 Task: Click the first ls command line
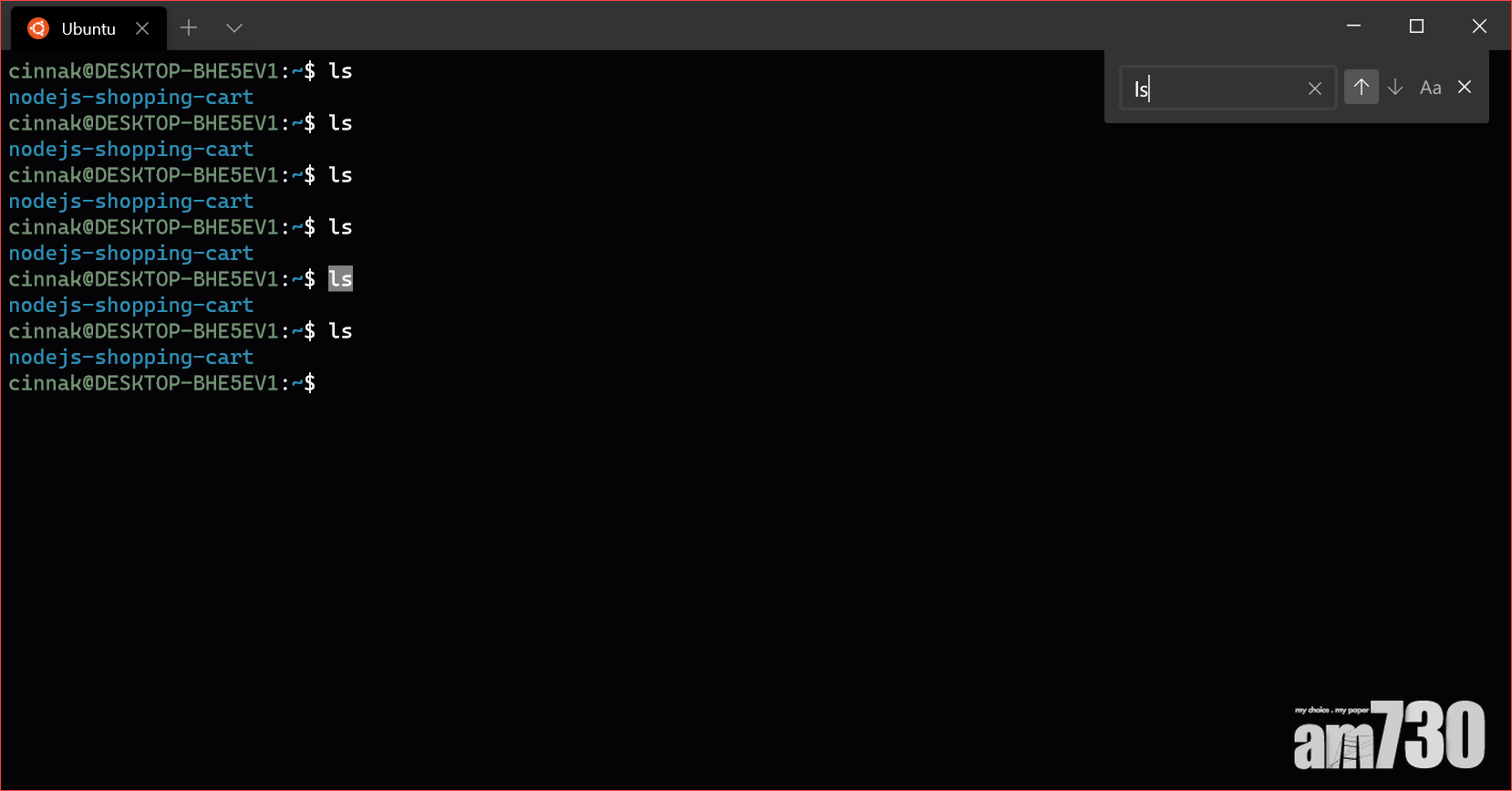click(181, 71)
